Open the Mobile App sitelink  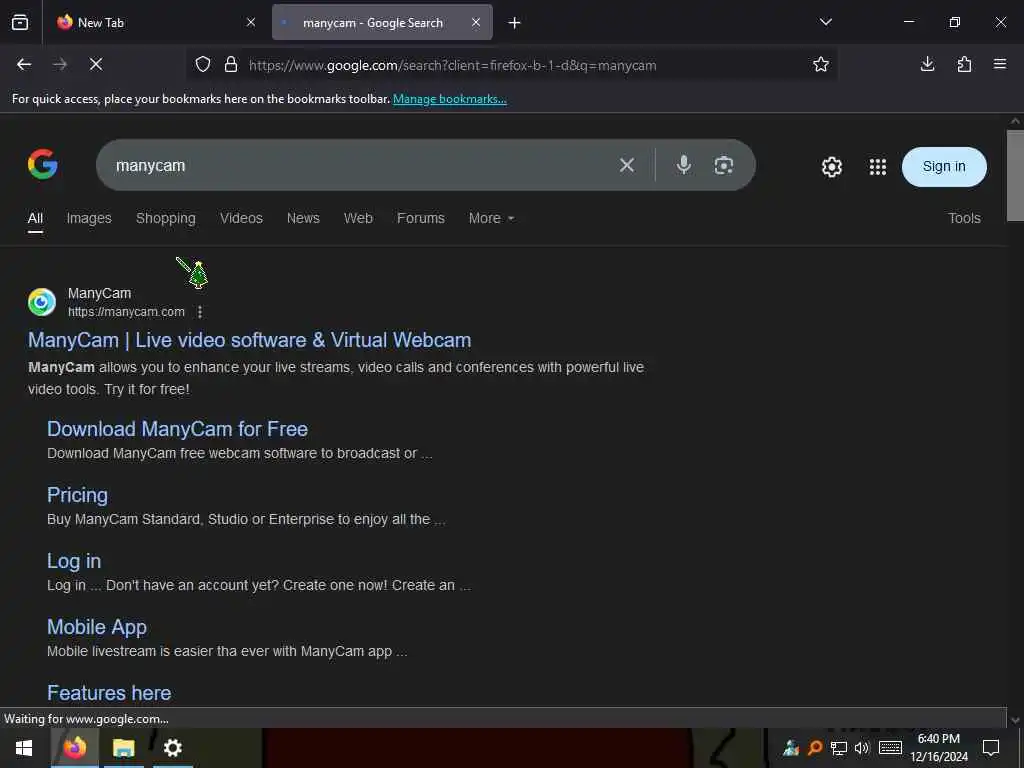(97, 627)
